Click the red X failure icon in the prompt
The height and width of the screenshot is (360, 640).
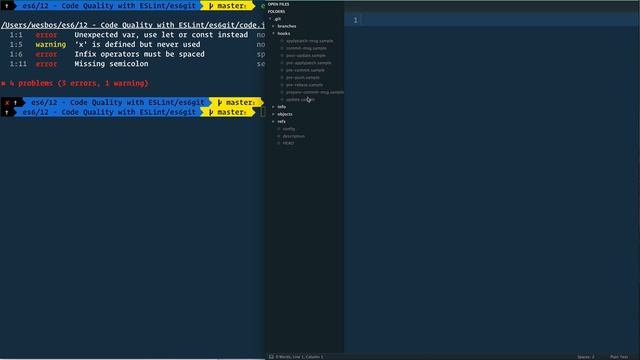[x=7, y=102]
